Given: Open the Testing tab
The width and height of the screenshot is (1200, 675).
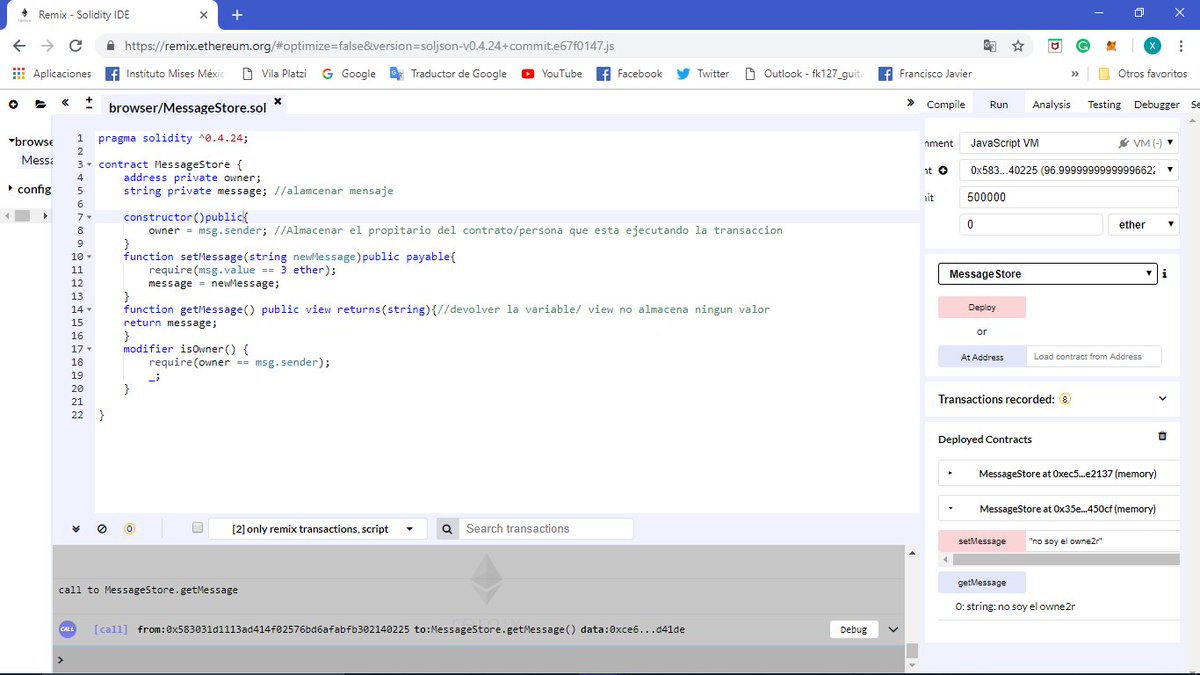Looking at the screenshot, I should coord(1104,104).
